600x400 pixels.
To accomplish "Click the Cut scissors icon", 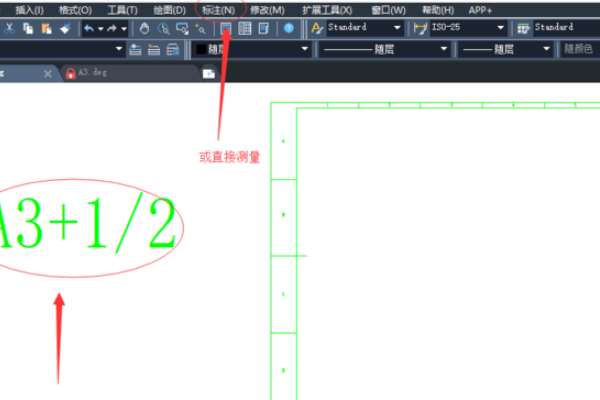I will (x=10, y=28).
